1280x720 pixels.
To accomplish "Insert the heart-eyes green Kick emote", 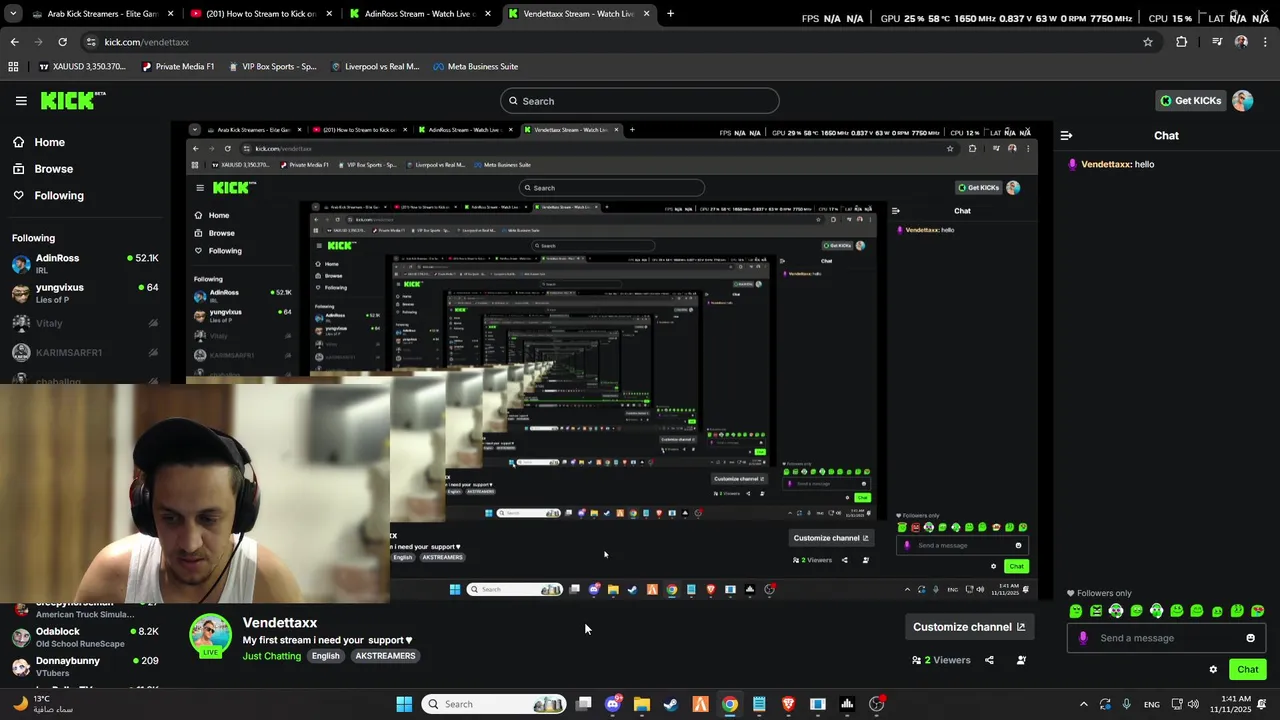I will pos(1257,611).
